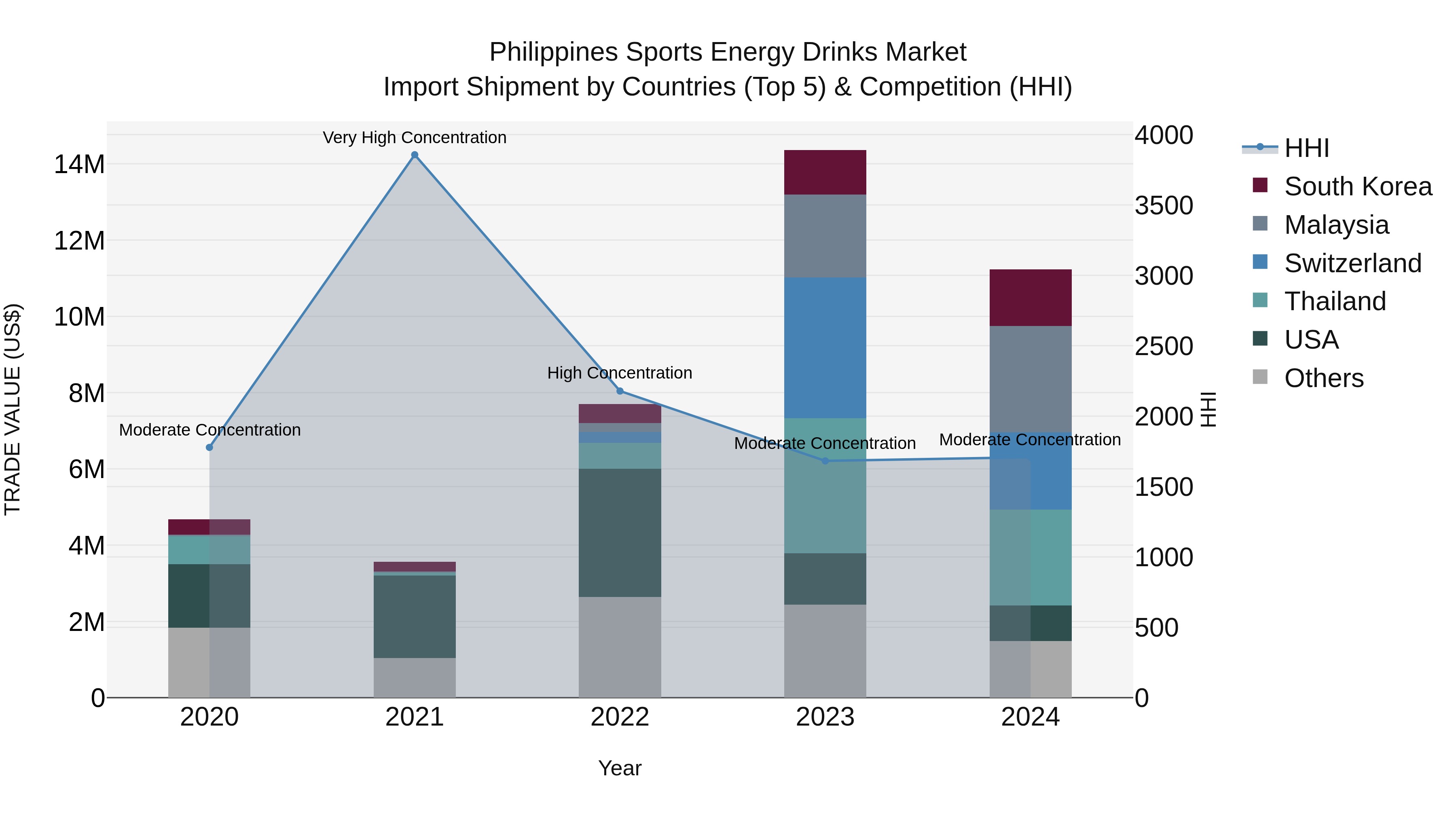Select the 2023 HHI data point
Viewport: 1456px width, 819px height.
pos(825,461)
